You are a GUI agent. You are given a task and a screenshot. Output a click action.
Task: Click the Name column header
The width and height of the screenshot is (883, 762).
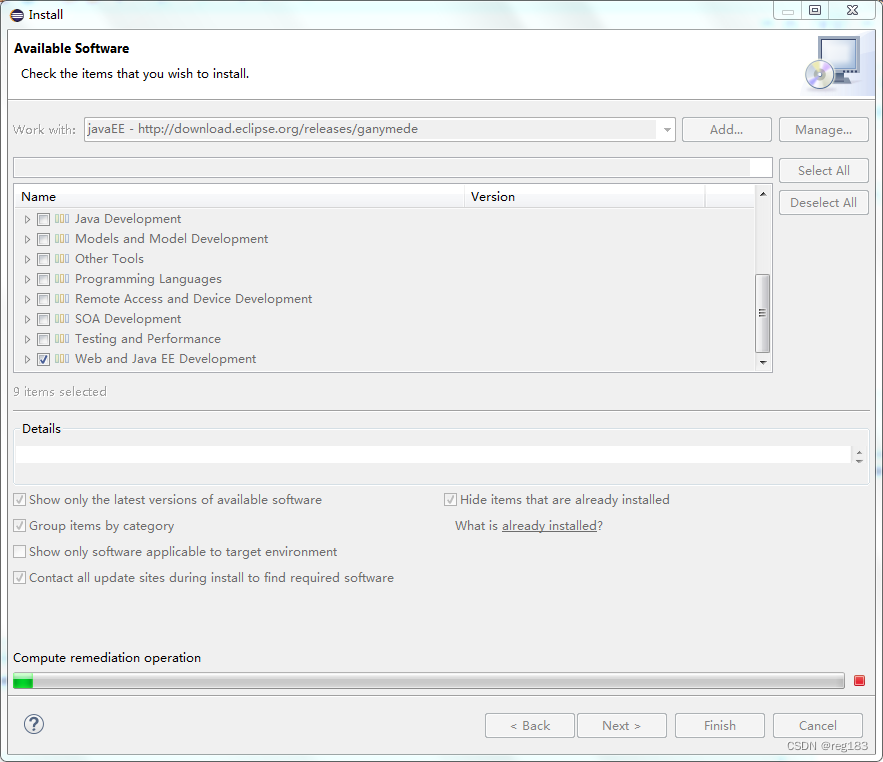point(239,197)
